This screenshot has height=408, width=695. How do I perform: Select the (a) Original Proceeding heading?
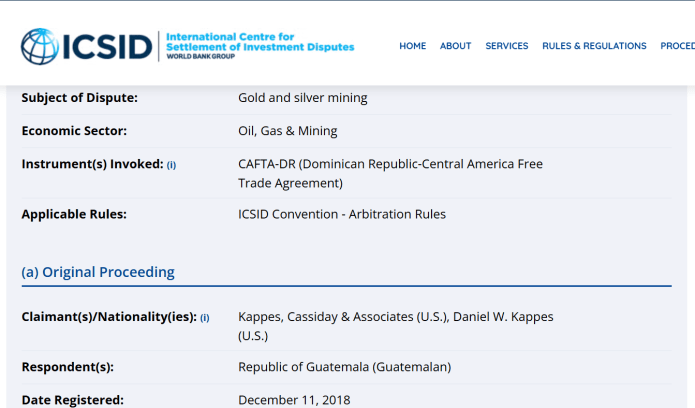tap(98, 272)
